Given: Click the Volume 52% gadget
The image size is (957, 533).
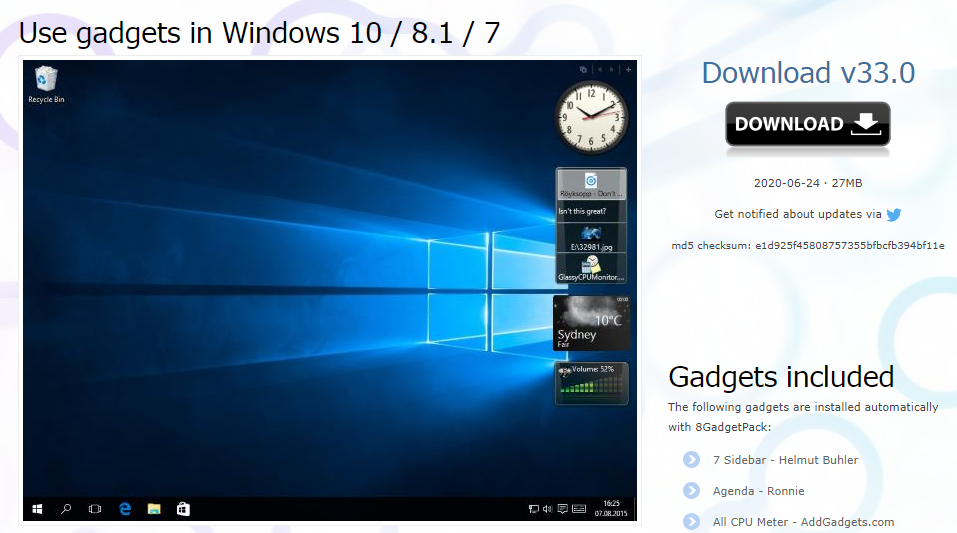Looking at the screenshot, I should (591, 383).
